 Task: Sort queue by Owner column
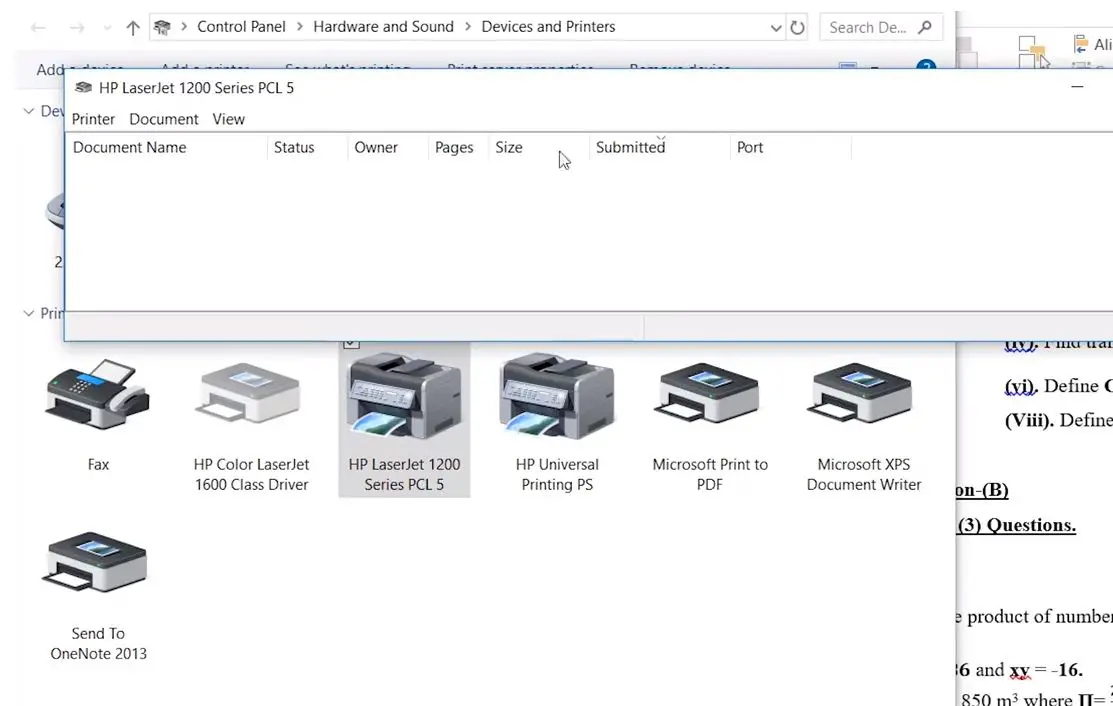[388, 148]
